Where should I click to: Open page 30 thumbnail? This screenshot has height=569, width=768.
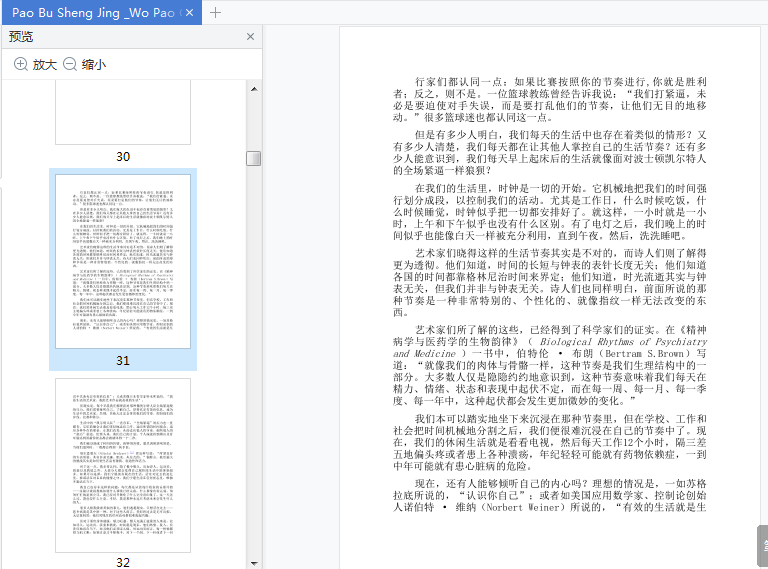[123, 112]
